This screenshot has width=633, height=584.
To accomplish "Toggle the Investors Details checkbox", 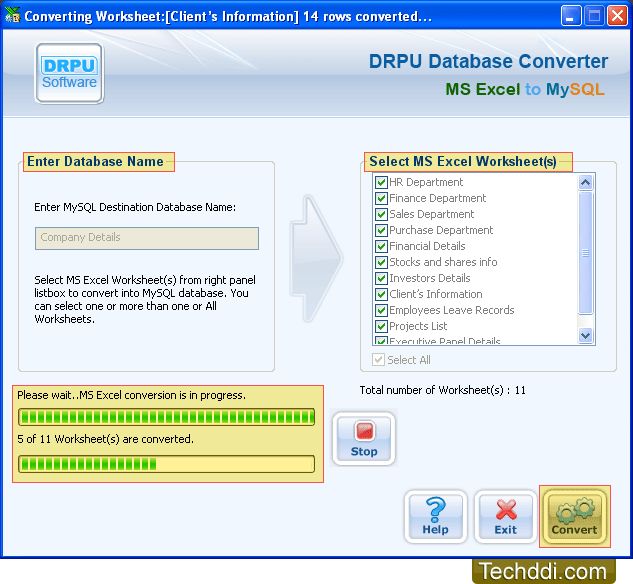I will tap(381, 278).
